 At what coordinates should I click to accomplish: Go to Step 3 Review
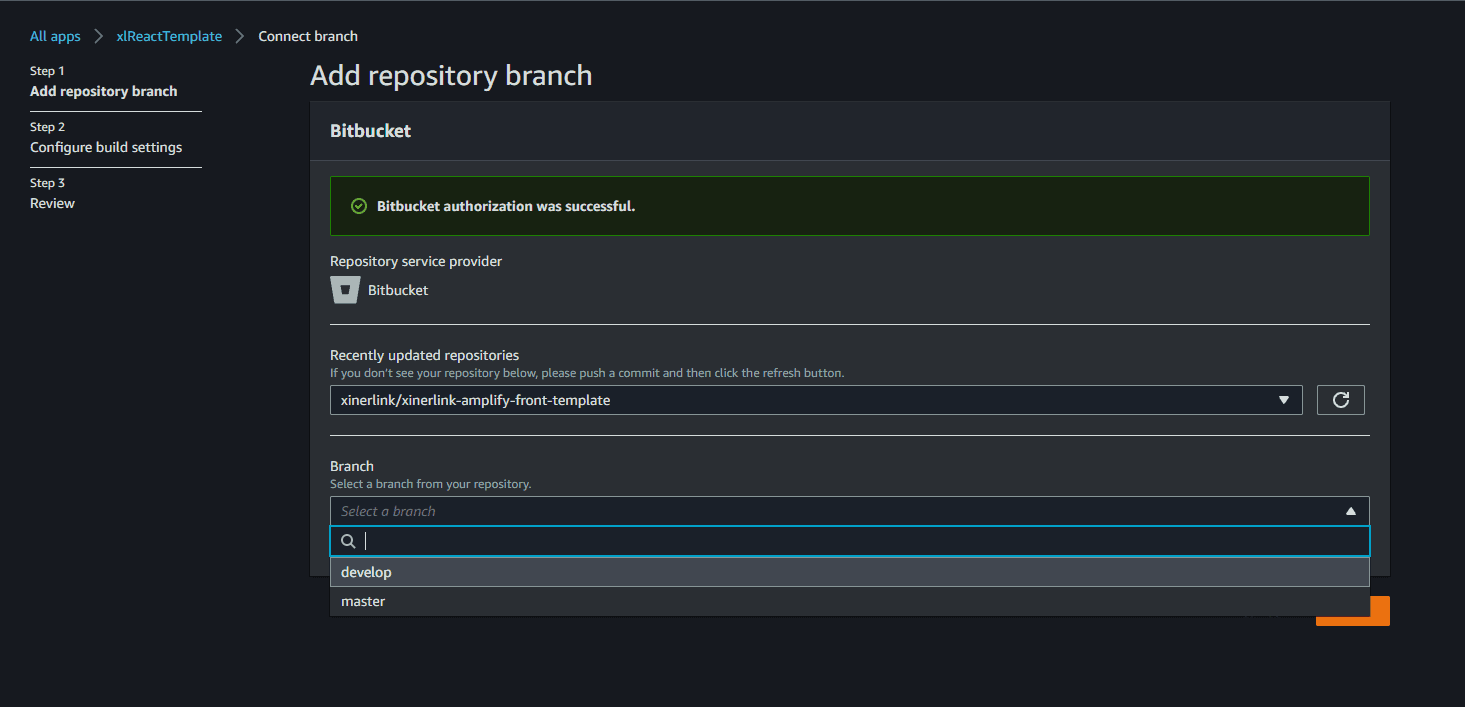pyautogui.click(x=52, y=203)
